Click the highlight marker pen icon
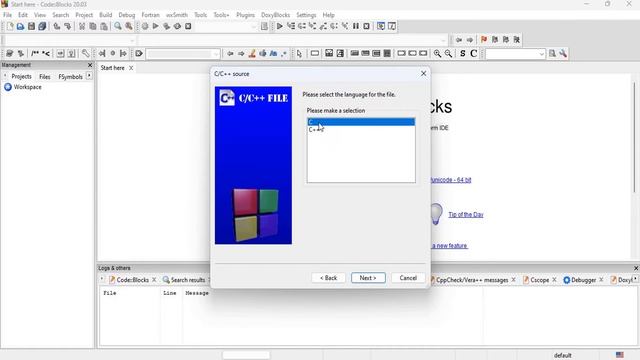Screen dimensions: 640x360 tap(252, 53)
